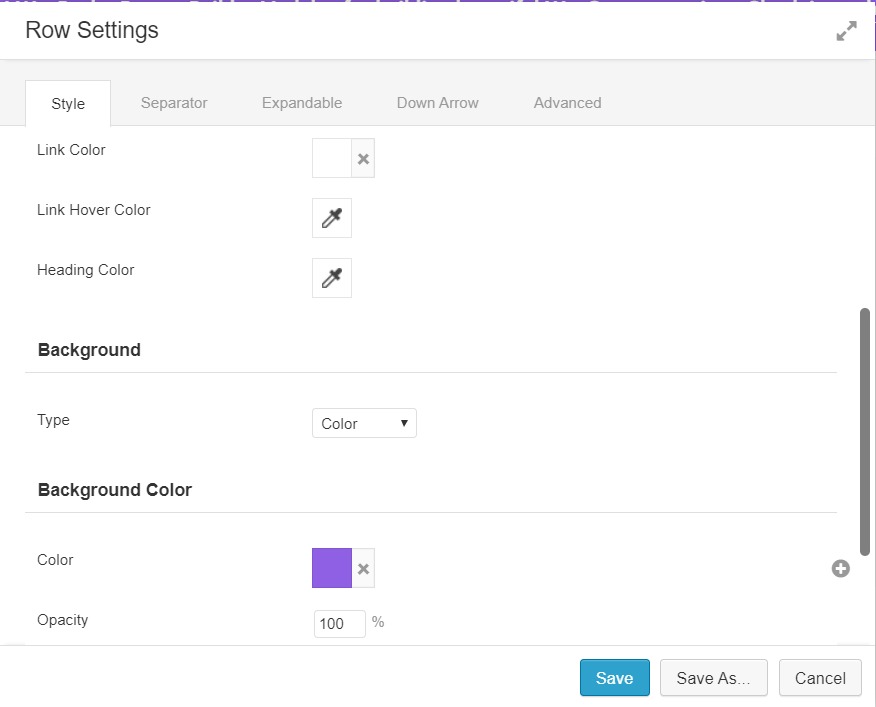
Task: Focus the Opacity percentage field
Action: click(x=340, y=624)
